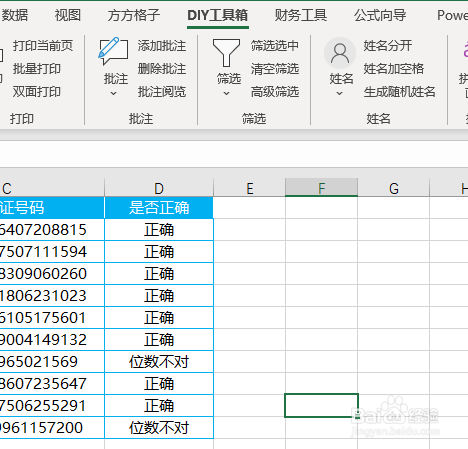This screenshot has height=449, width=468.
Task: Click 正确 cell beside 3309060260
Action: pyautogui.click(x=159, y=274)
